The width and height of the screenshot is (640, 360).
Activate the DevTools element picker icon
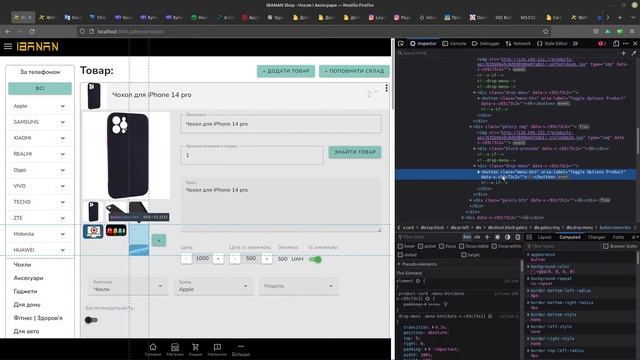coord(401,43)
